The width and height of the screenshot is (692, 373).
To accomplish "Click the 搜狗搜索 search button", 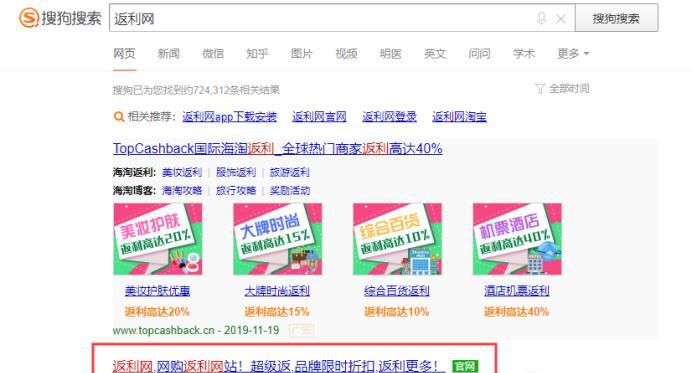I will pyautogui.click(x=616, y=18).
